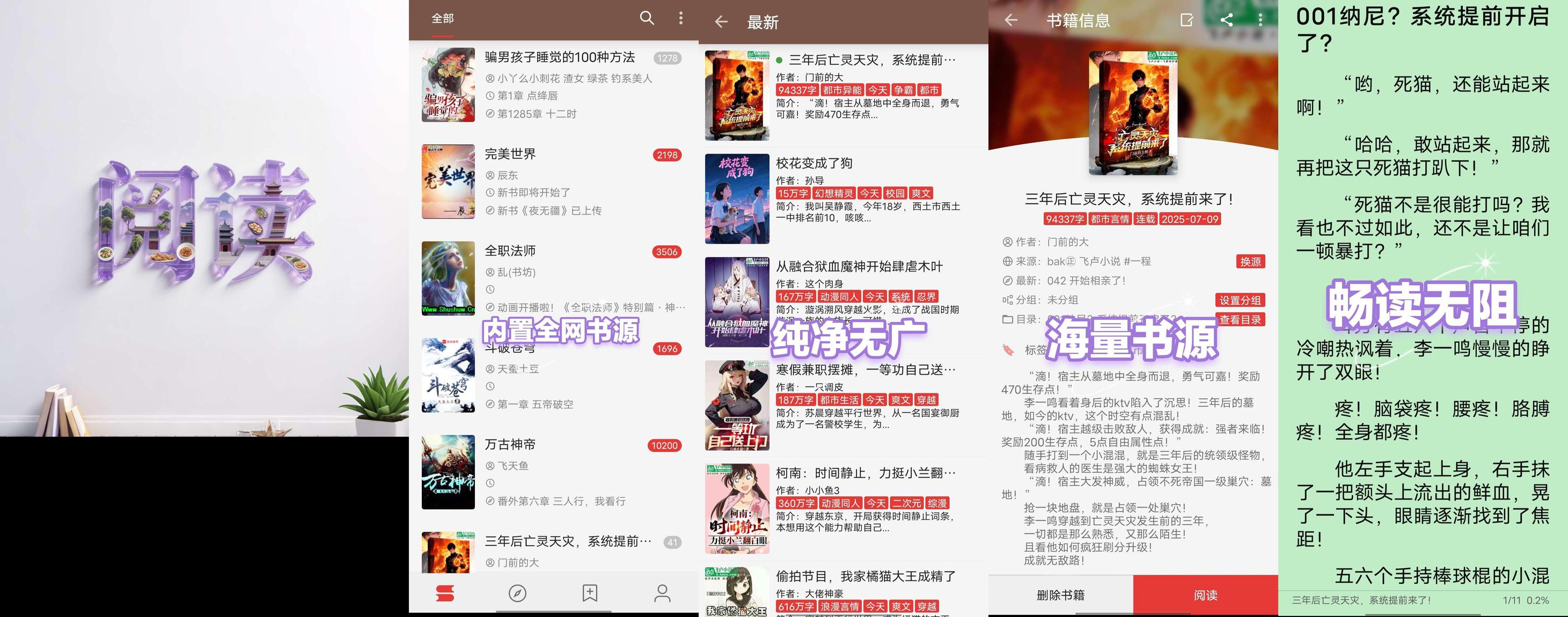Tap the edit icon on 书籍信息 header
The width and height of the screenshot is (1568, 617).
[1187, 20]
